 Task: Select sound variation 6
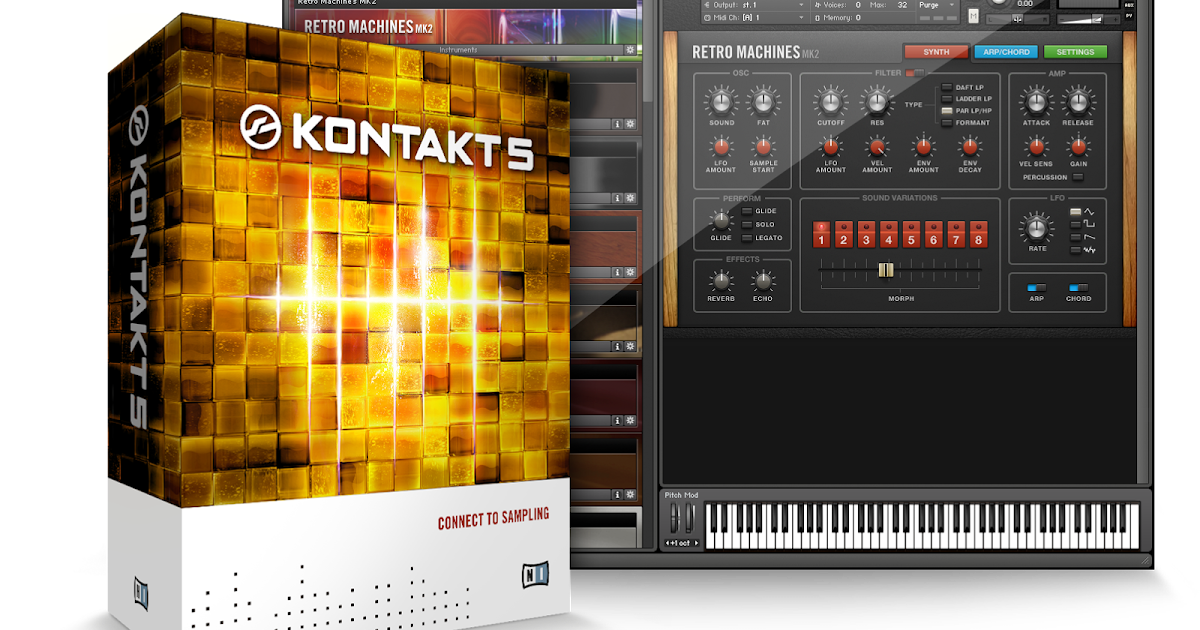coord(933,234)
